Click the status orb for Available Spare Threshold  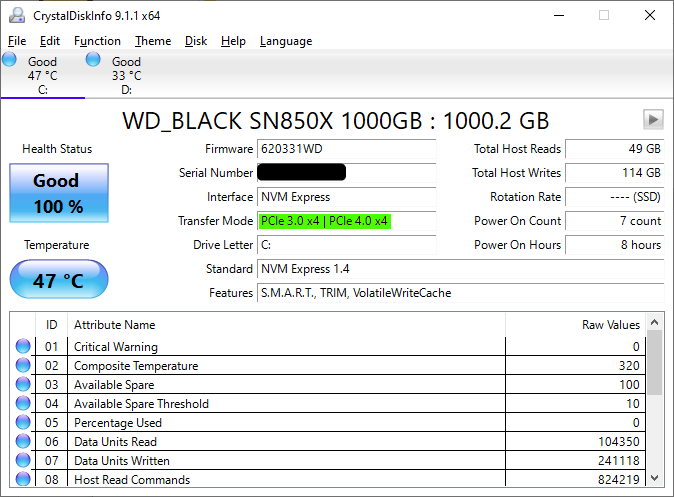23,403
